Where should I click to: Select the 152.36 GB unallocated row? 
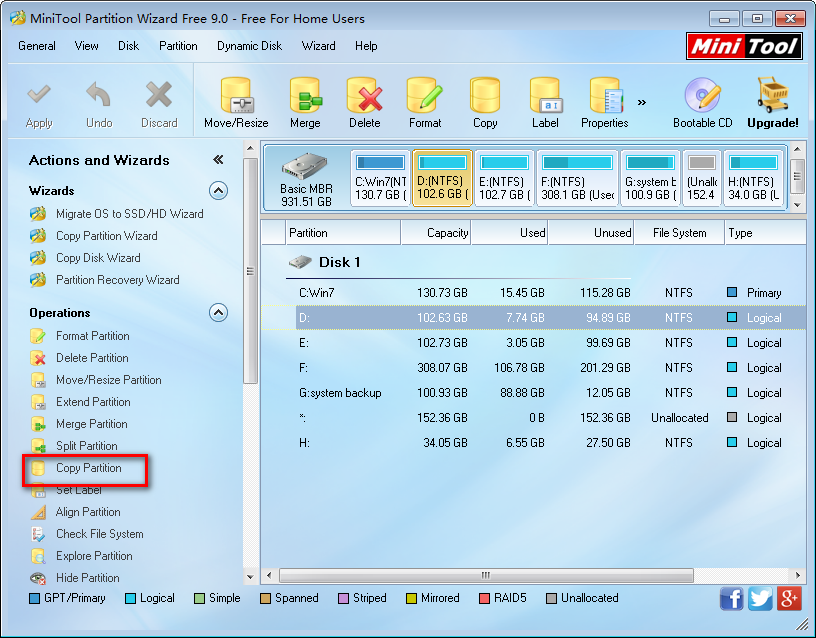(533, 418)
